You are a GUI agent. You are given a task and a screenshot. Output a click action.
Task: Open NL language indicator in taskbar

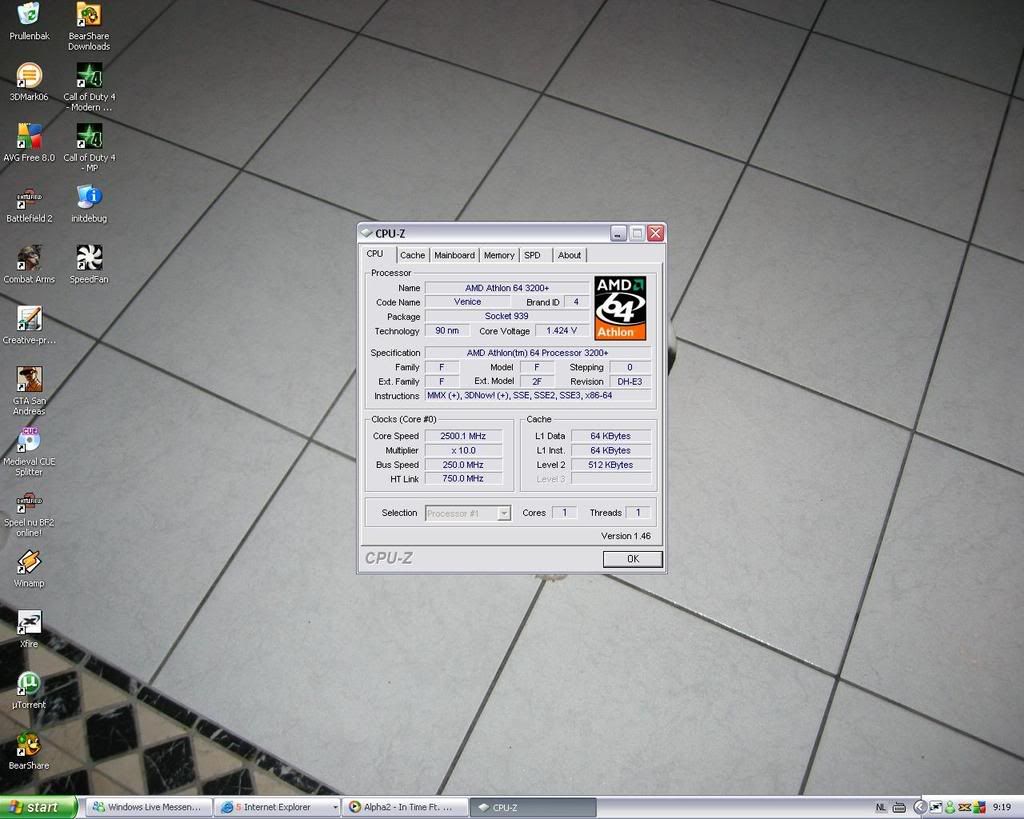pyautogui.click(x=880, y=807)
